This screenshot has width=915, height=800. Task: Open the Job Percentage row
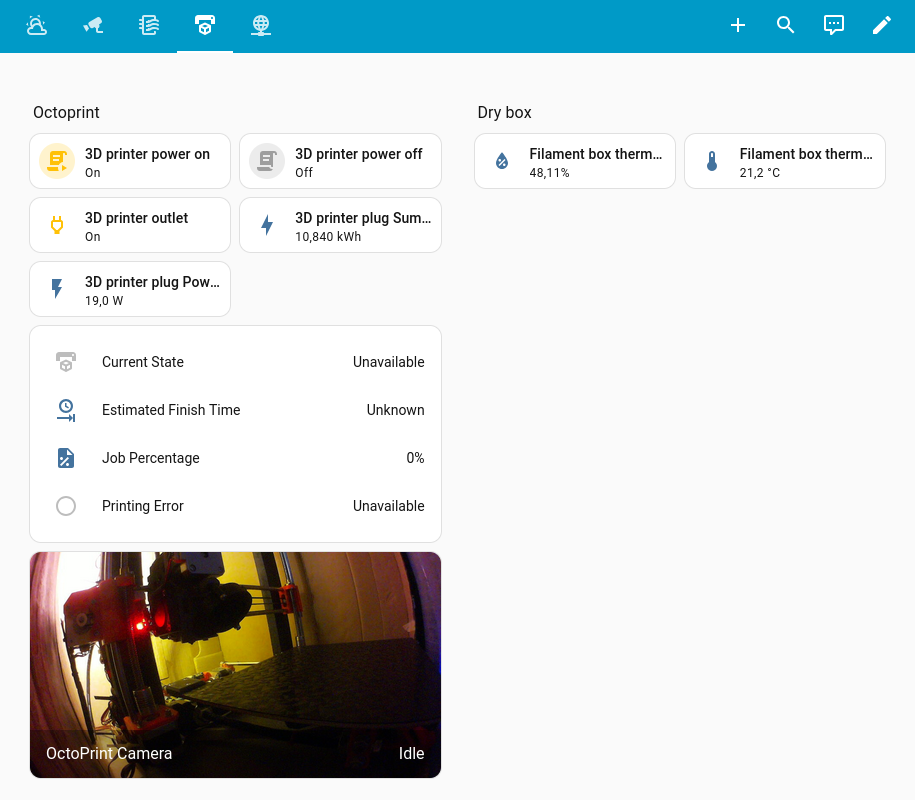[x=235, y=458]
